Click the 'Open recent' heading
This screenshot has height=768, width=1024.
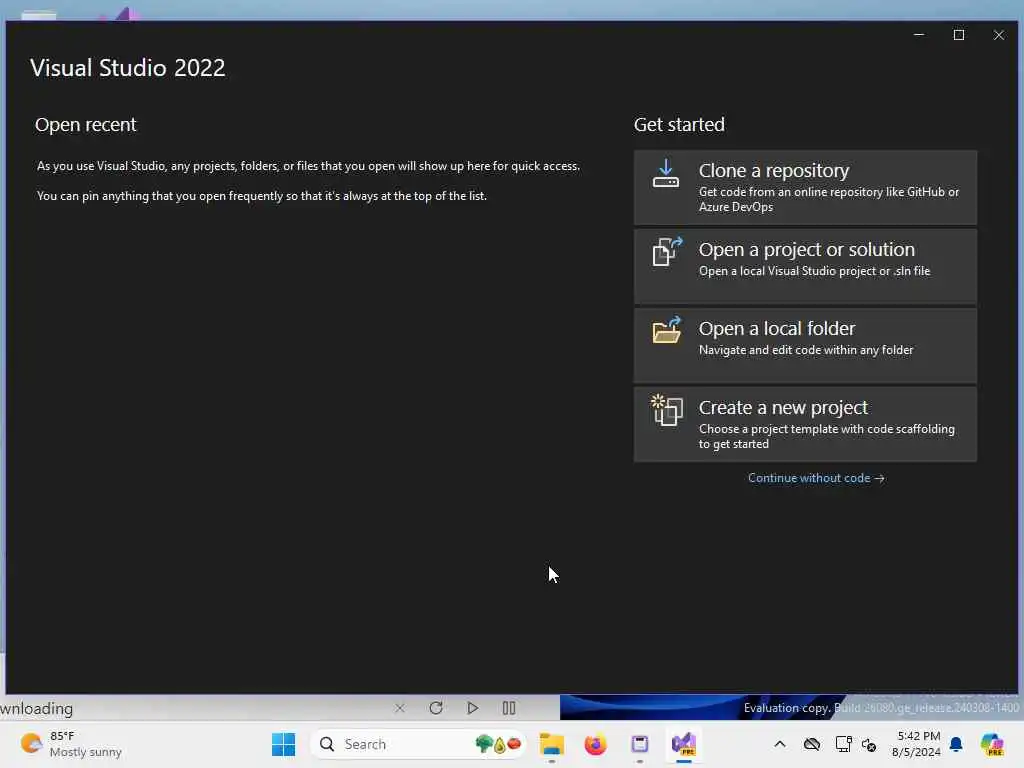click(x=86, y=125)
